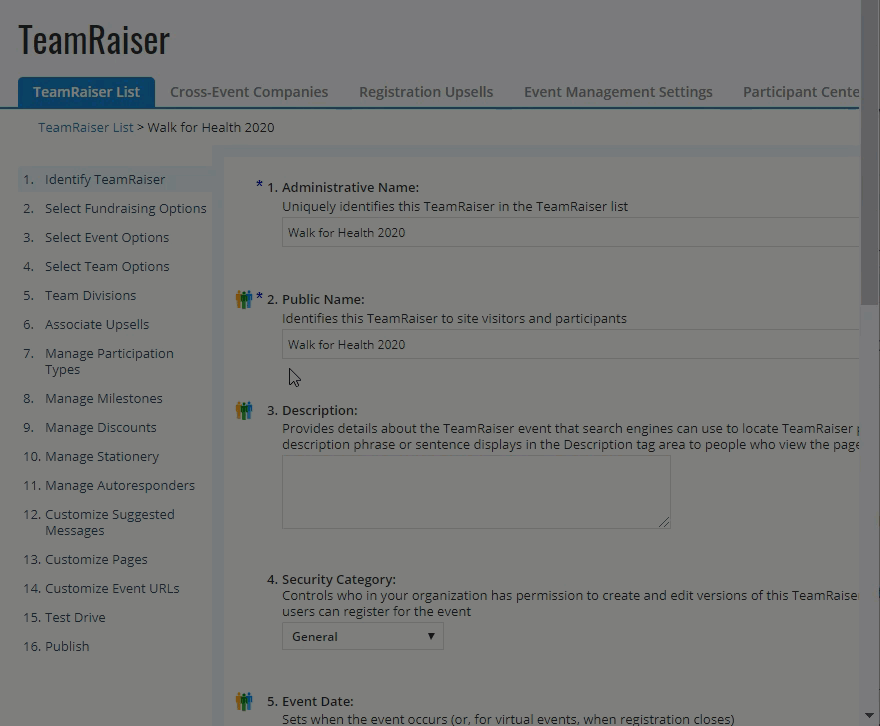880x726 pixels.
Task: Click the people icon beside Event Date
Action: [x=244, y=701]
